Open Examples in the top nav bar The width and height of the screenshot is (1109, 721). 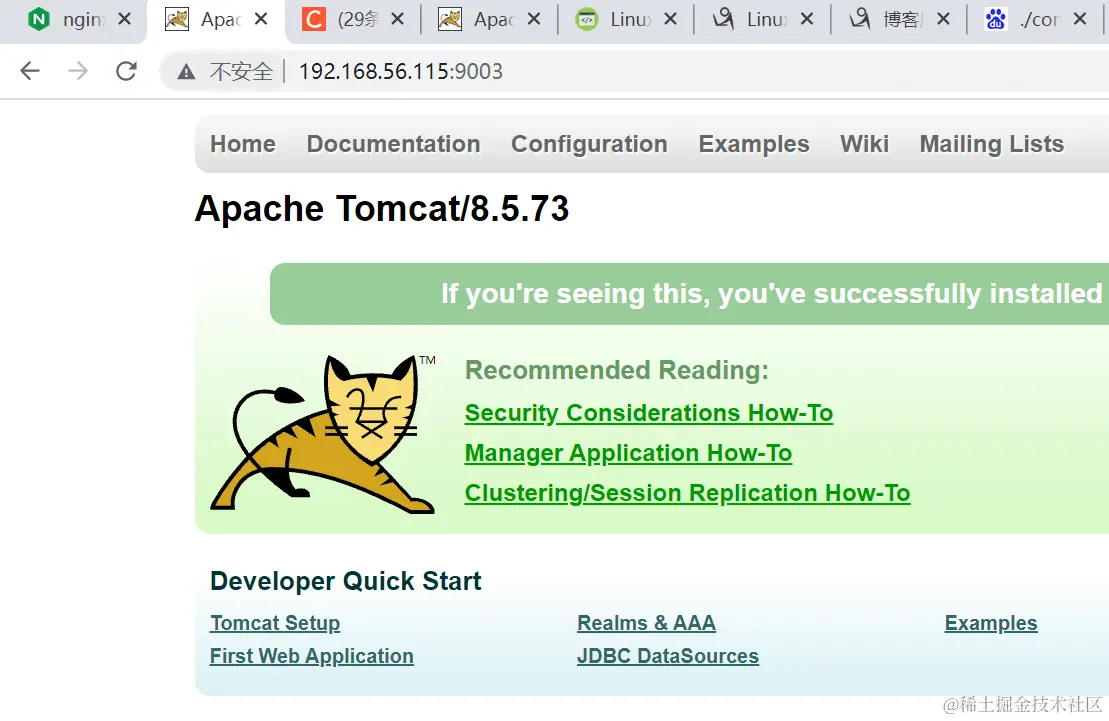click(754, 144)
